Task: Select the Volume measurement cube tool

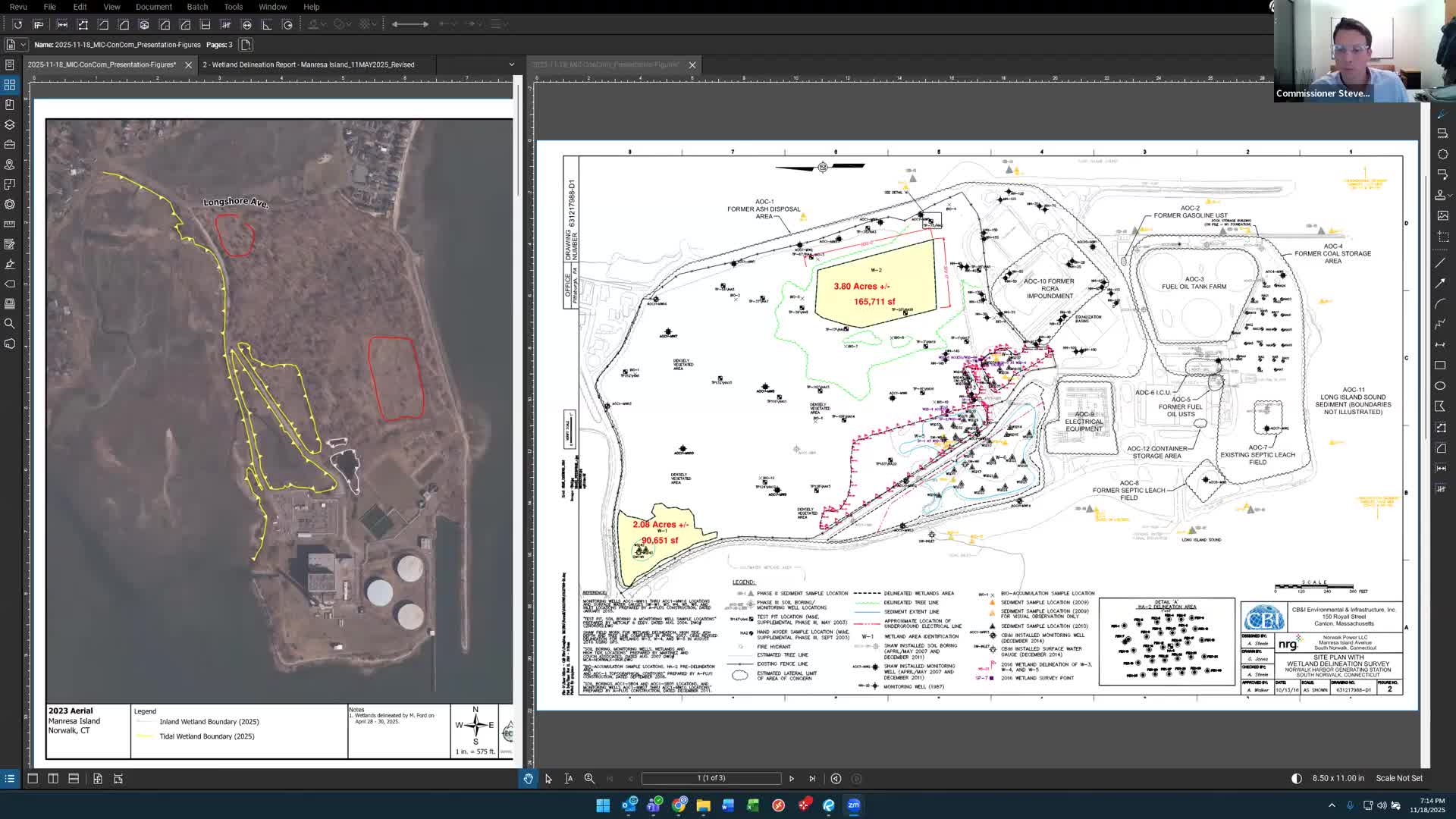Action: coord(144,24)
